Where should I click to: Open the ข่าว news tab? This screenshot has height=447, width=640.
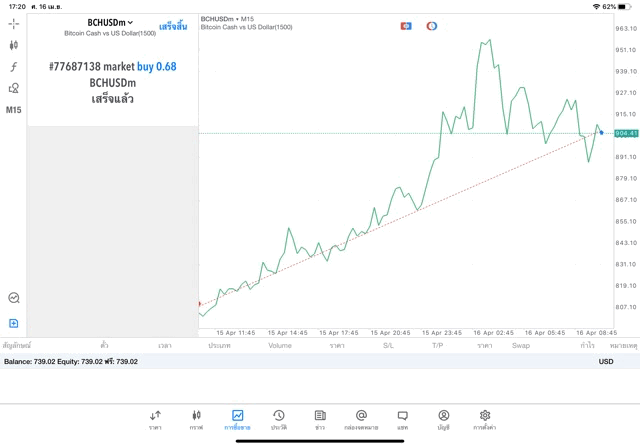320,420
